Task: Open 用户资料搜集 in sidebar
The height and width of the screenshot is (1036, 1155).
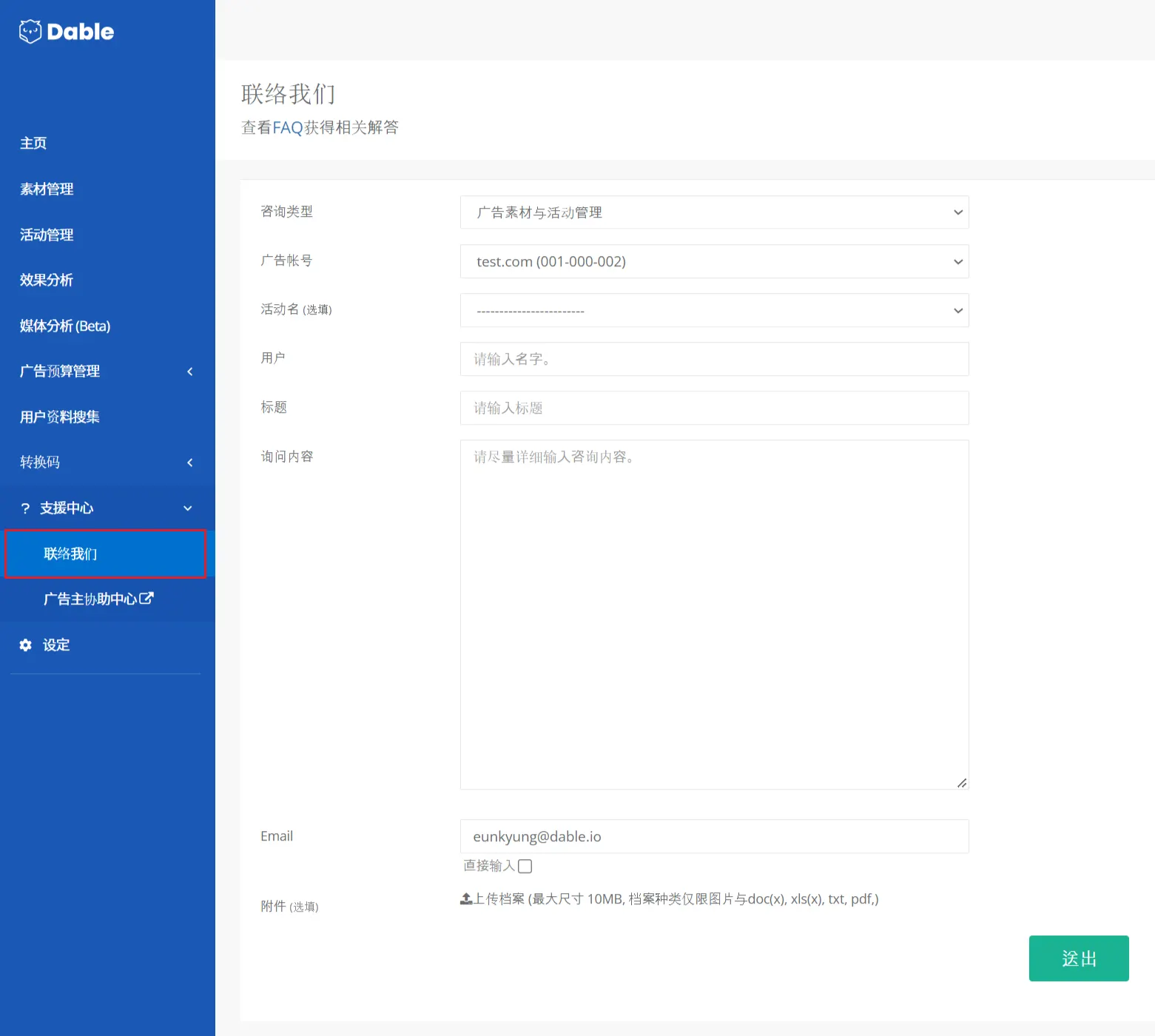Action: tap(60, 417)
